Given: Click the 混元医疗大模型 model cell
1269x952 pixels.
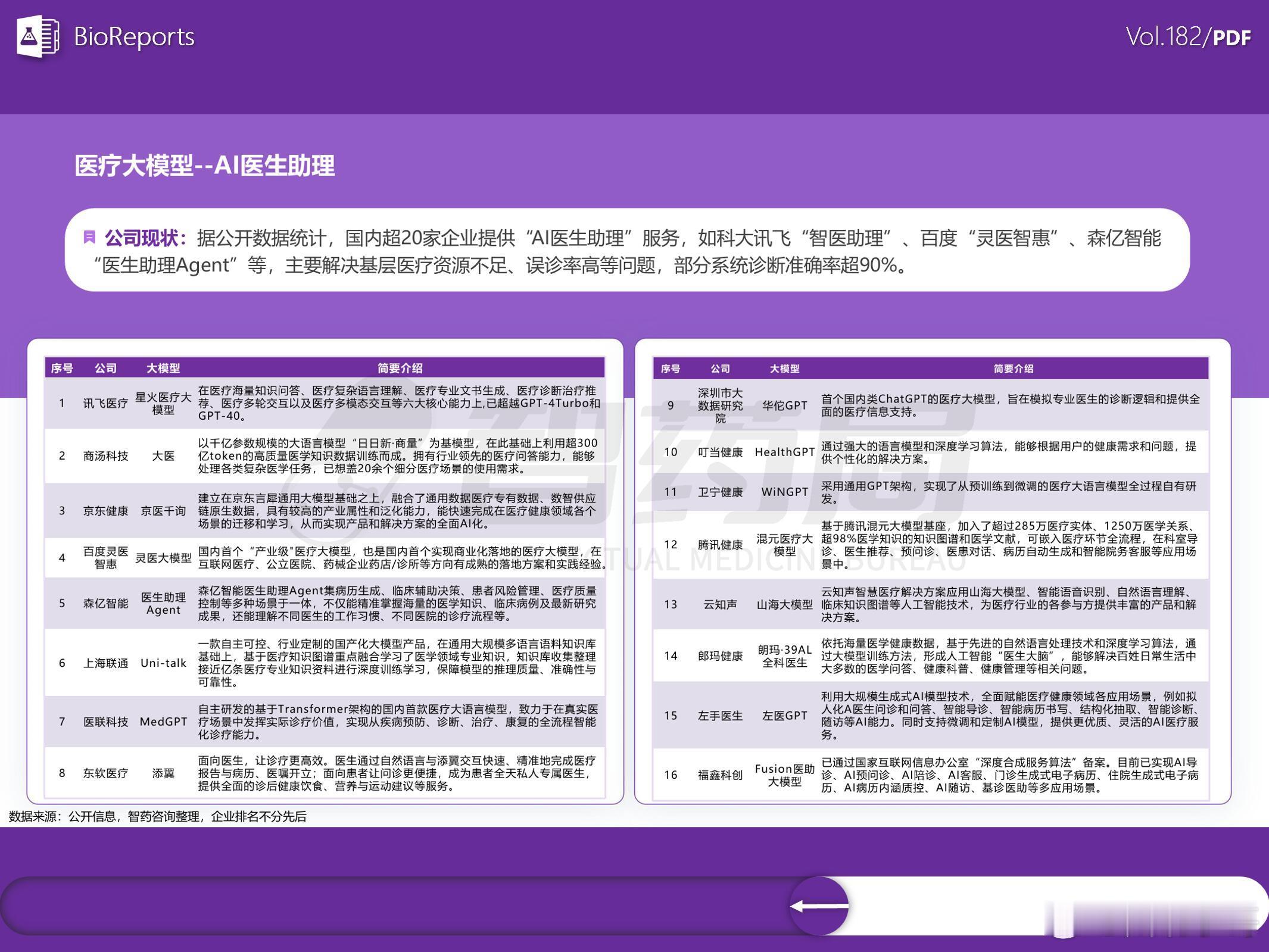Looking at the screenshot, I should pos(784,545).
